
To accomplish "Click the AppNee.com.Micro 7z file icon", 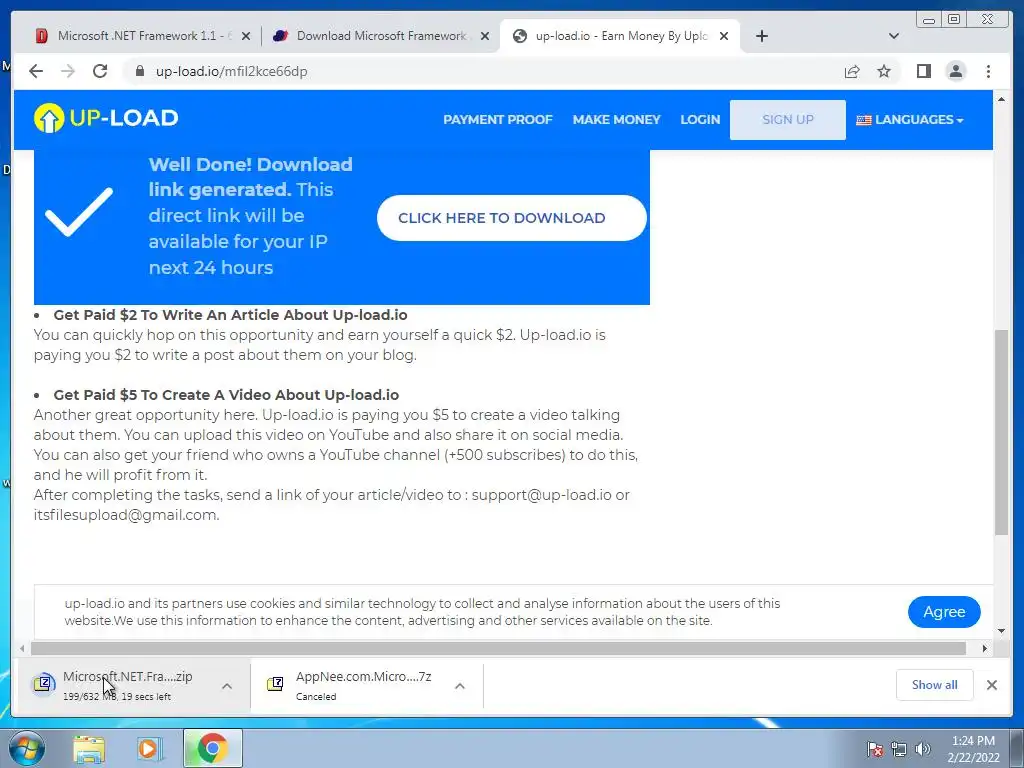I will (x=275, y=684).
